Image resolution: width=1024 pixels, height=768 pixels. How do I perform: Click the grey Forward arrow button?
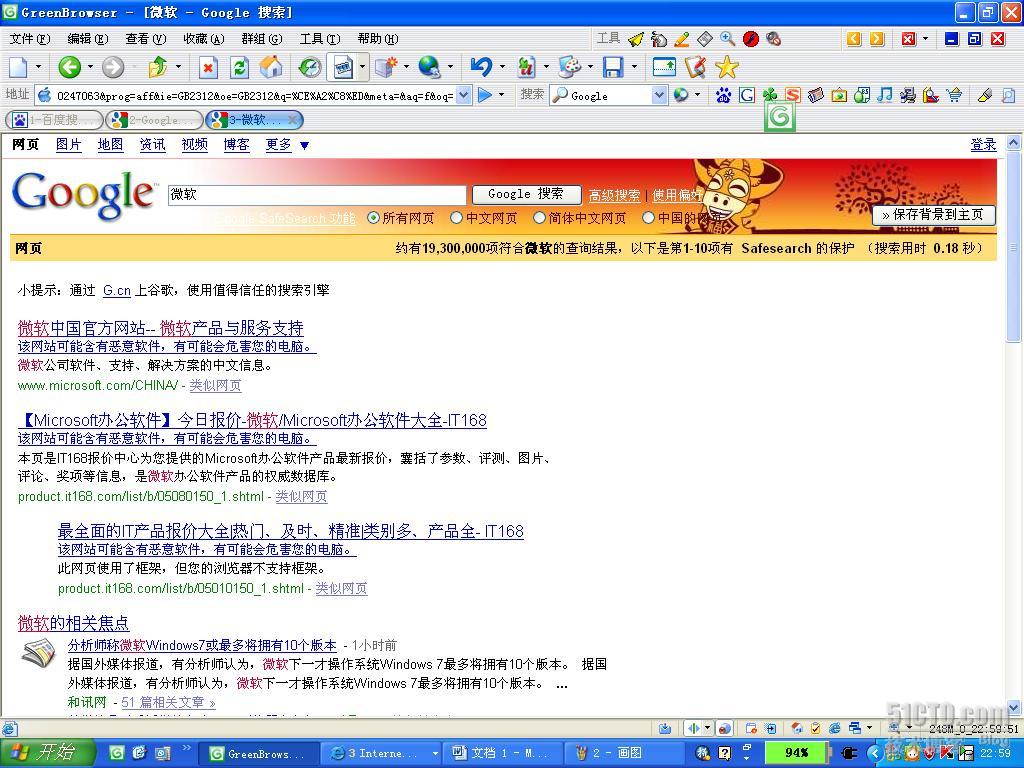(x=112, y=67)
